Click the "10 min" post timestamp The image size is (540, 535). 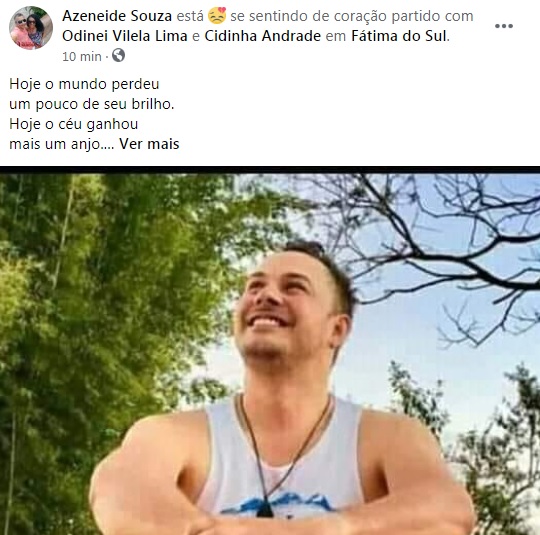[x=82, y=56]
